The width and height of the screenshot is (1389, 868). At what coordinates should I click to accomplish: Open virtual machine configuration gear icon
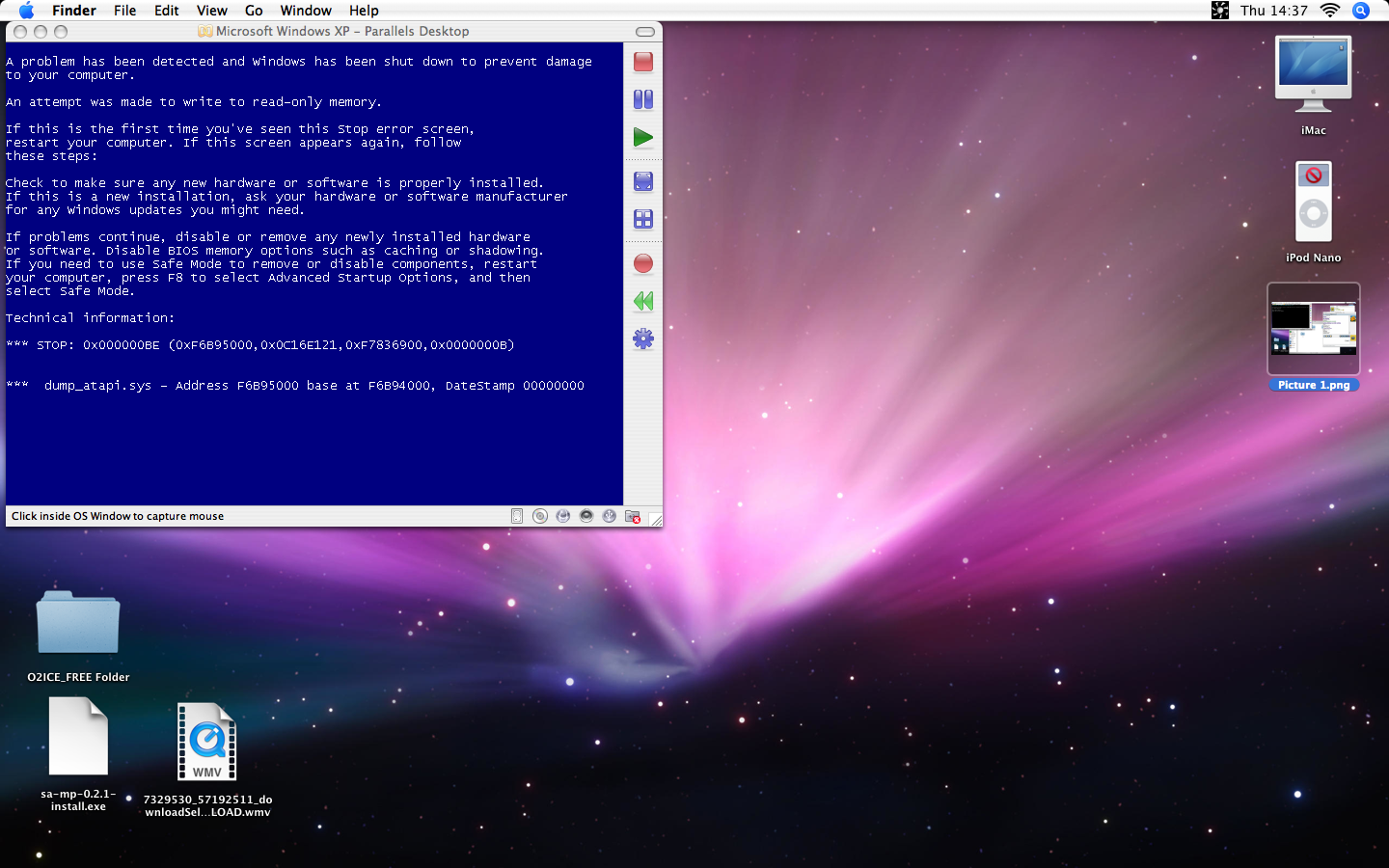[643, 339]
